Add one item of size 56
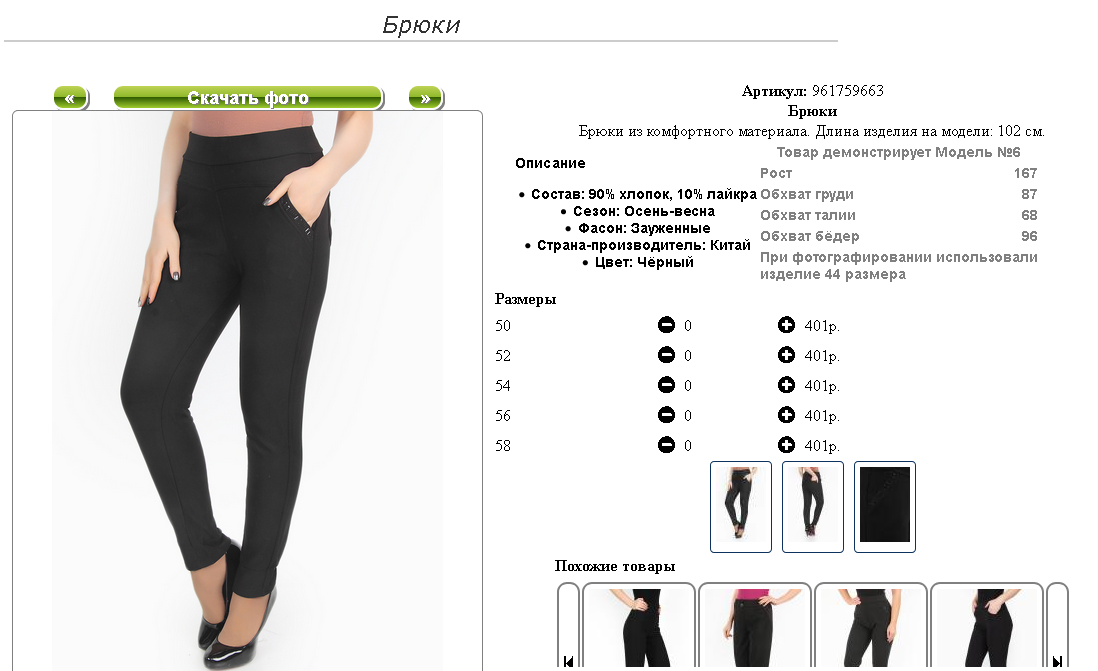The width and height of the screenshot is (1098, 671). point(786,415)
